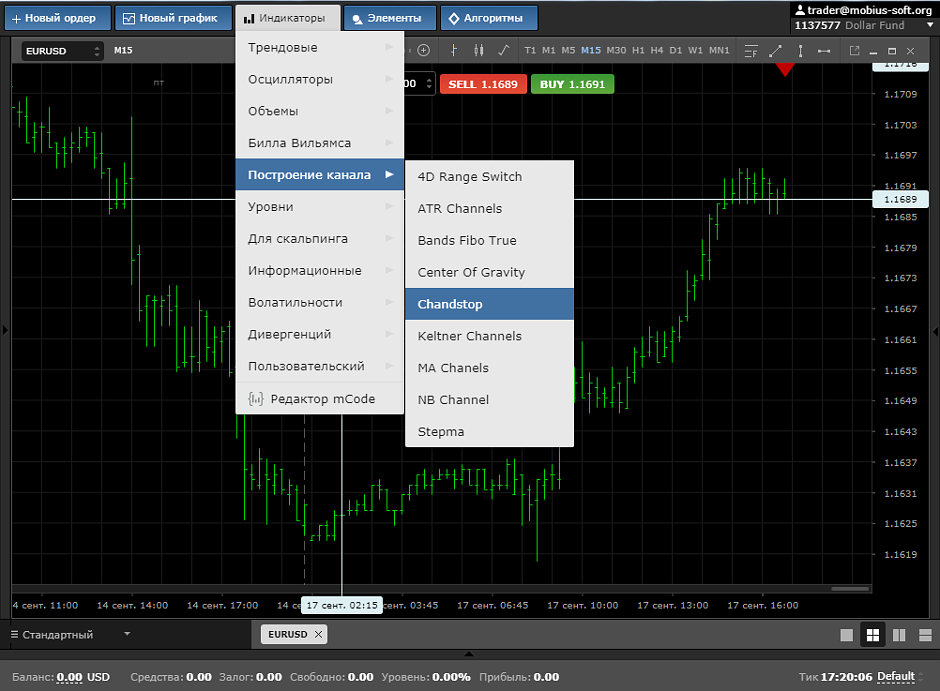This screenshot has height=691, width=940.
Task: Set timeframe to W1
Action: pos(695,50)
